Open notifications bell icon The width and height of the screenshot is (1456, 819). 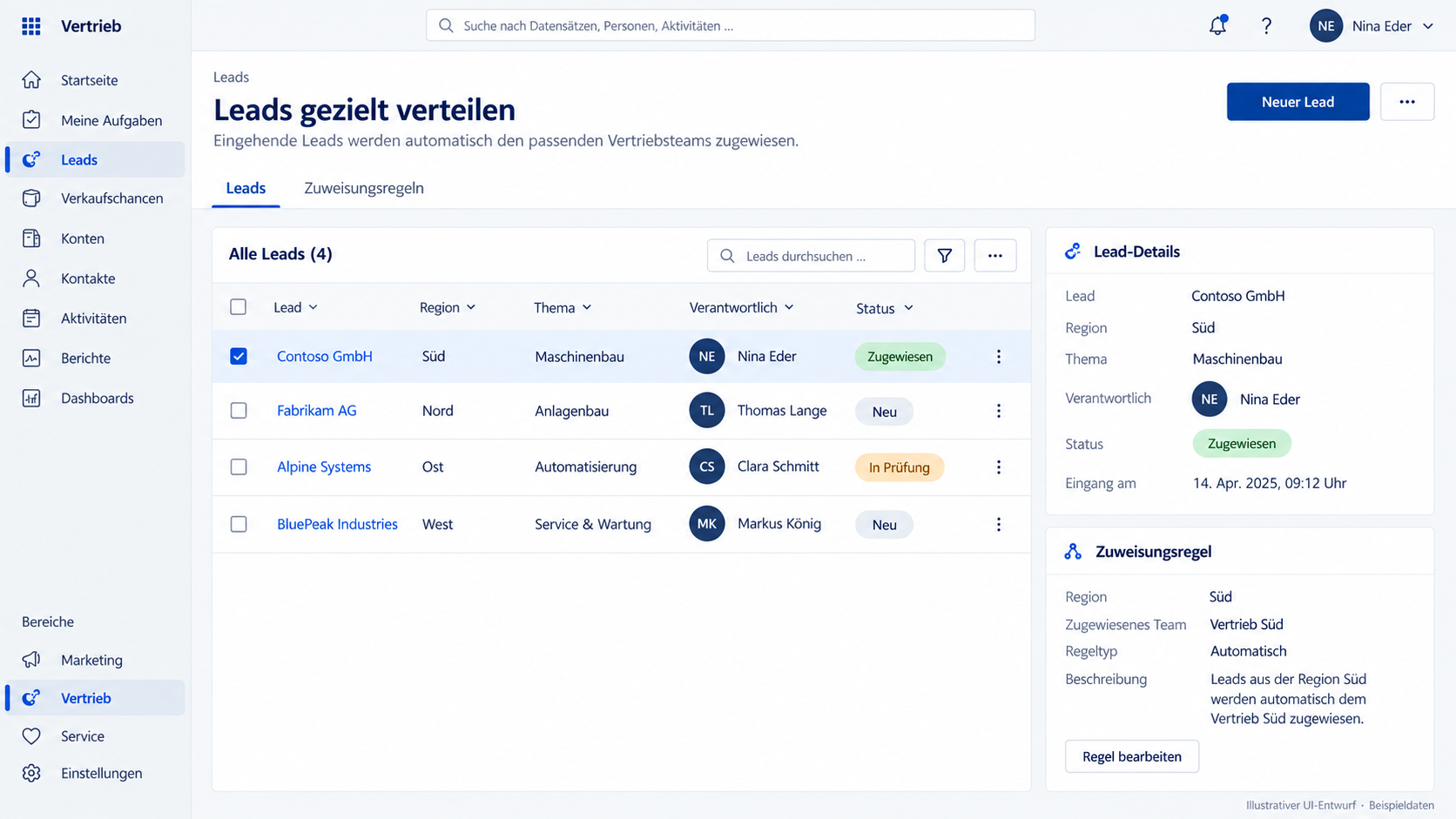pos(1217,26)
